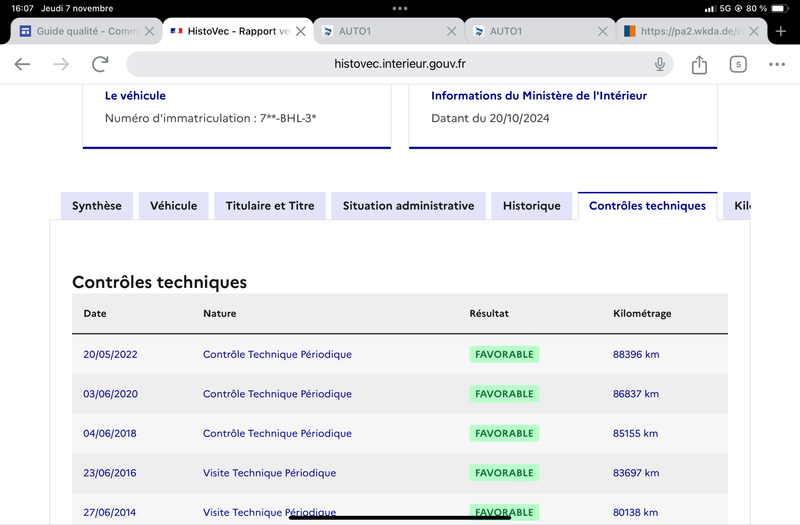Click the forward navigation arrow
The height and width of the screenshot is (525, 800).
pyautogui.click(x=61, y=64)
